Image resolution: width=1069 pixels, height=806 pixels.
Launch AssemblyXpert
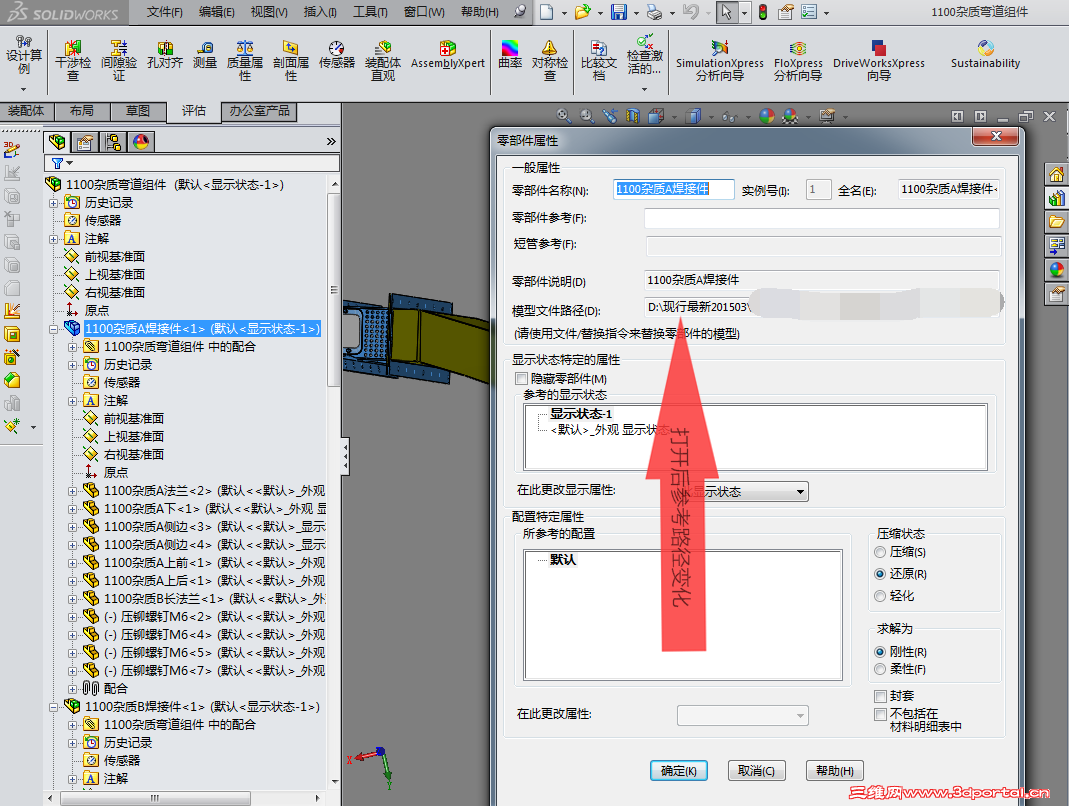448,55
